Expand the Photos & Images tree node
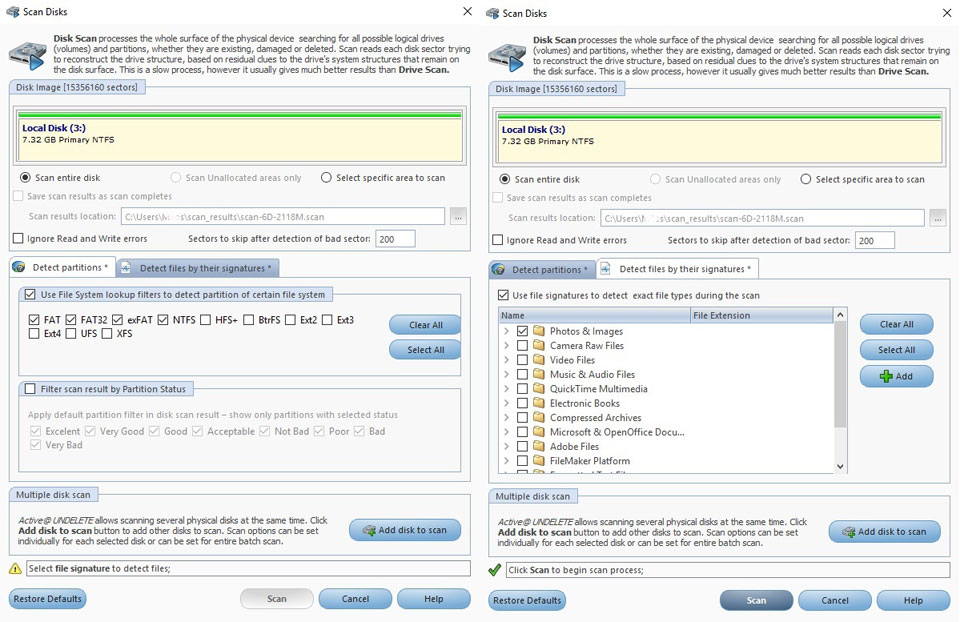This screenshot has height=622, width=960. (x=506, y=331)
